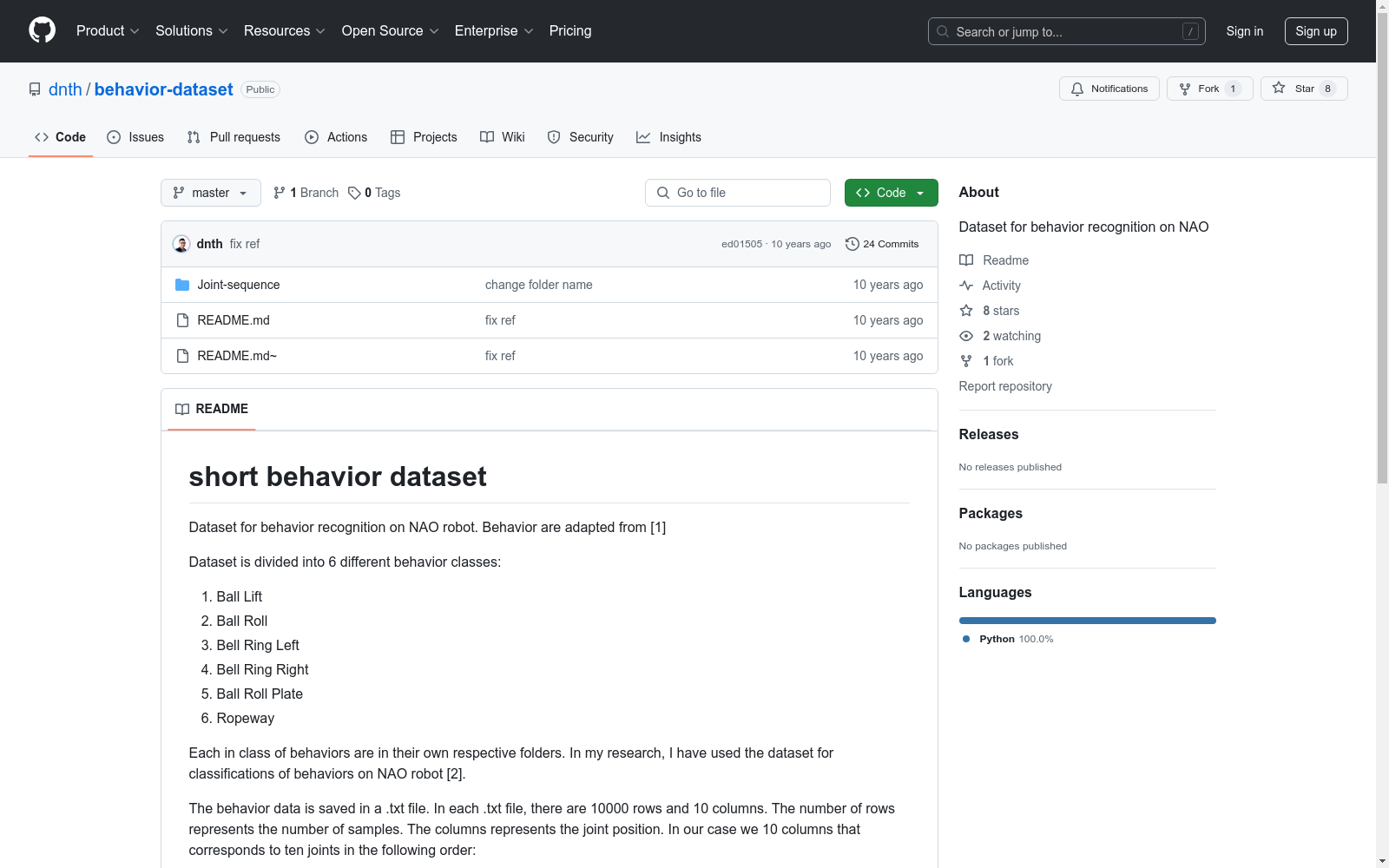Click the Pull requests icon
The height and width of the screenshot is (868, 1389).
click(x=194, y=137)
